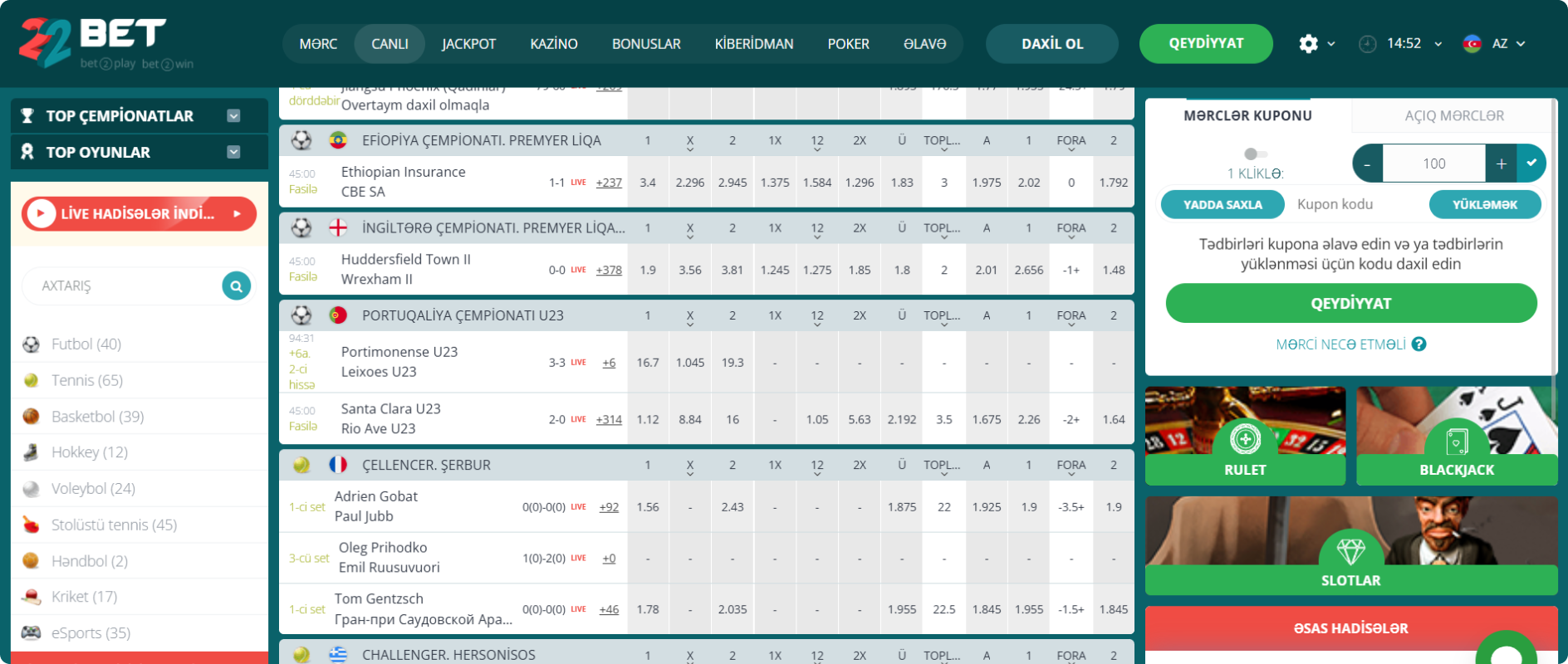This screenshot has width=1568, height=664.
Task: Open the Bonuslar menu
Action: point(646,44)
